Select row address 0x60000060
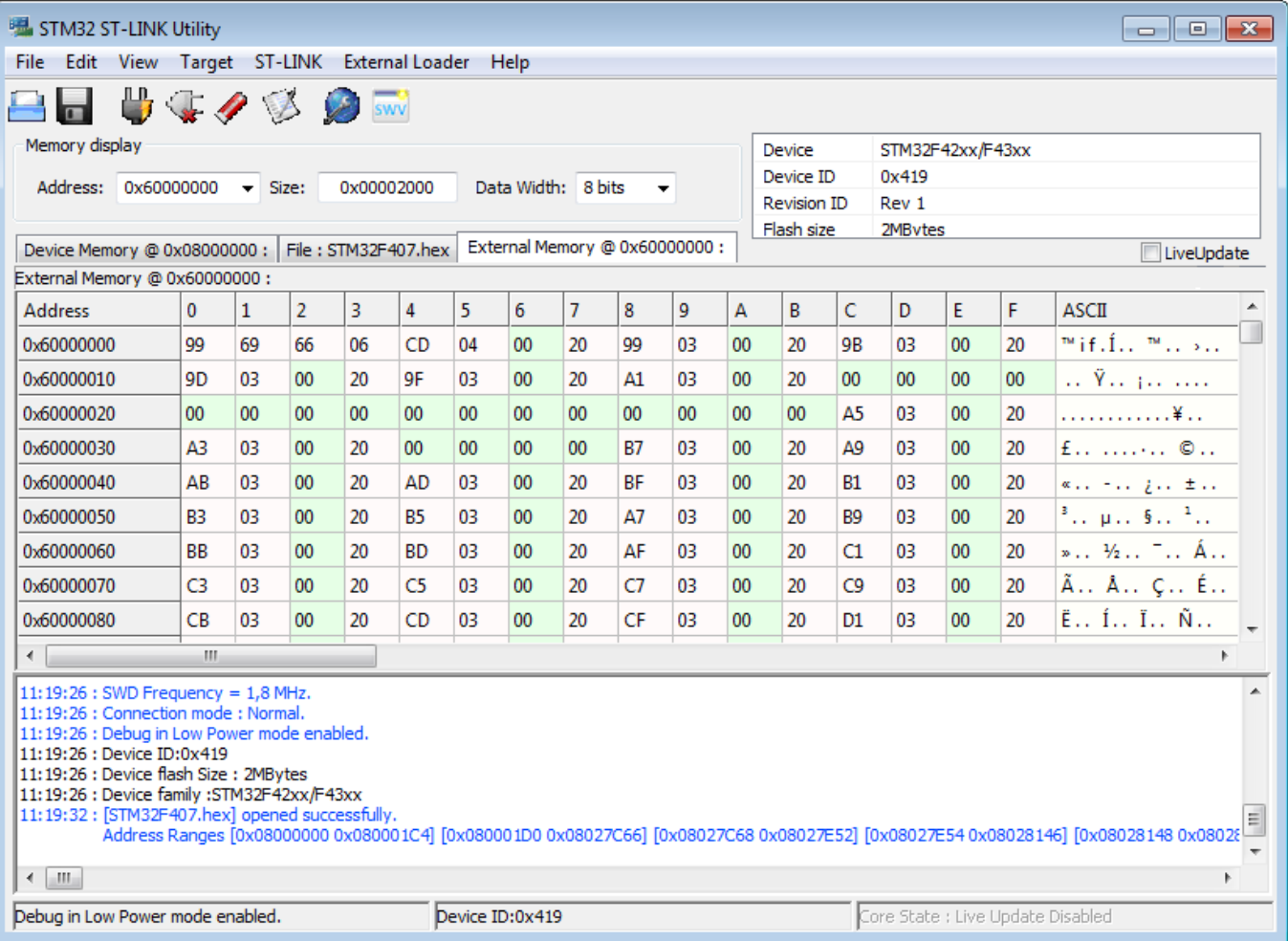This screenshot has width=1288, height=941. tap(99, 552)
